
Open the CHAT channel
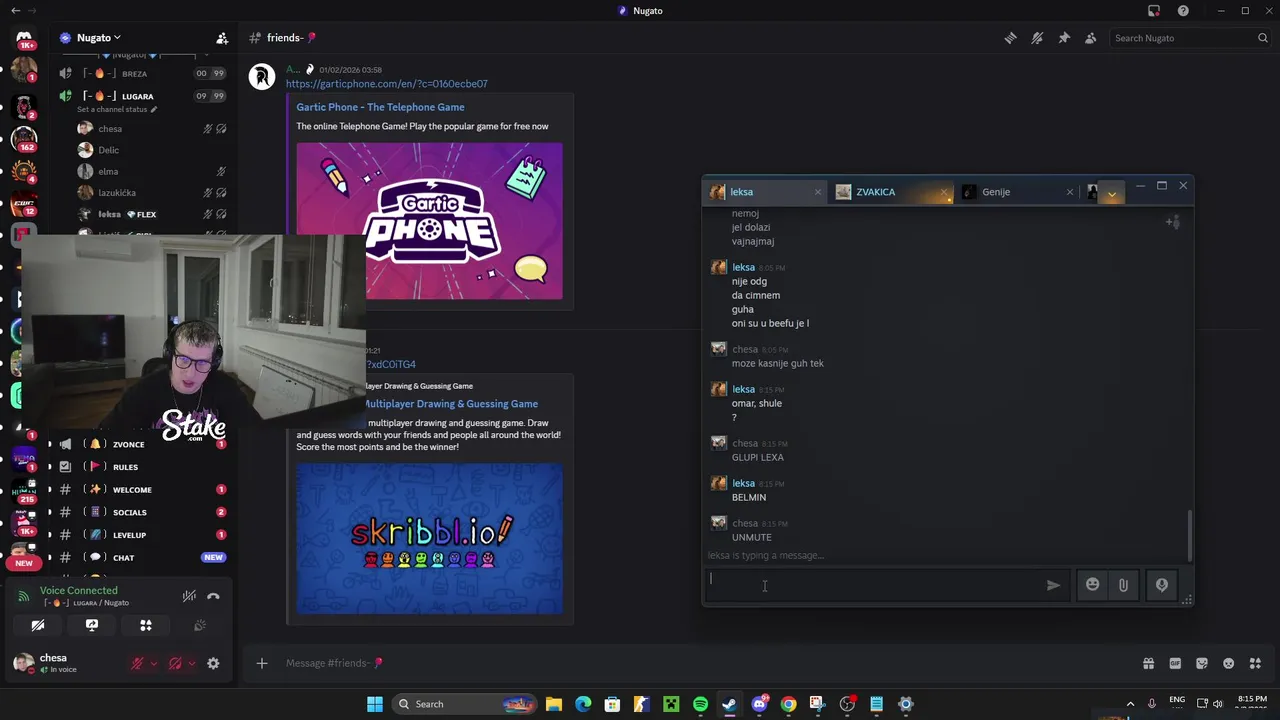coord(124,558)
